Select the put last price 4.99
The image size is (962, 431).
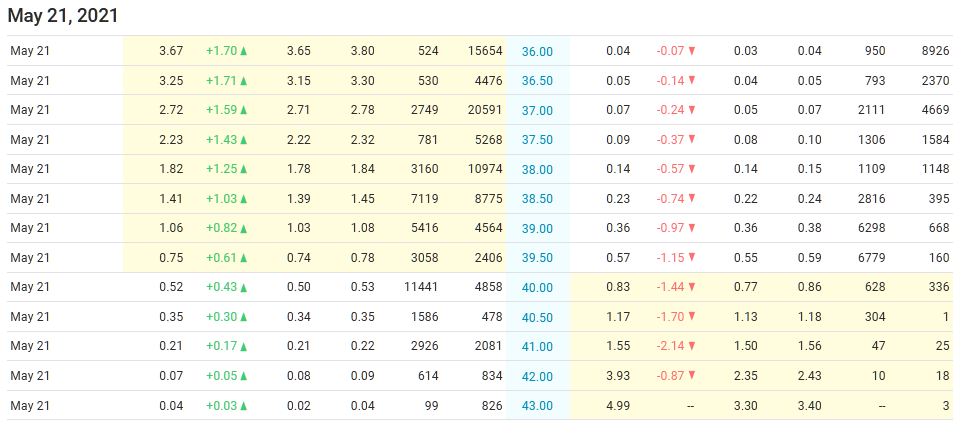point(618,405)
